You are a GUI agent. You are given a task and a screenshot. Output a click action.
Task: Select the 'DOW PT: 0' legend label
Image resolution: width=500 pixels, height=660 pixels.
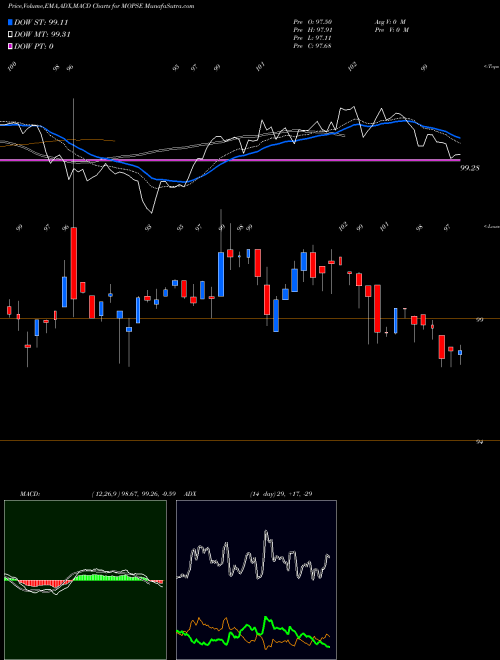click(x=34, y=46)
